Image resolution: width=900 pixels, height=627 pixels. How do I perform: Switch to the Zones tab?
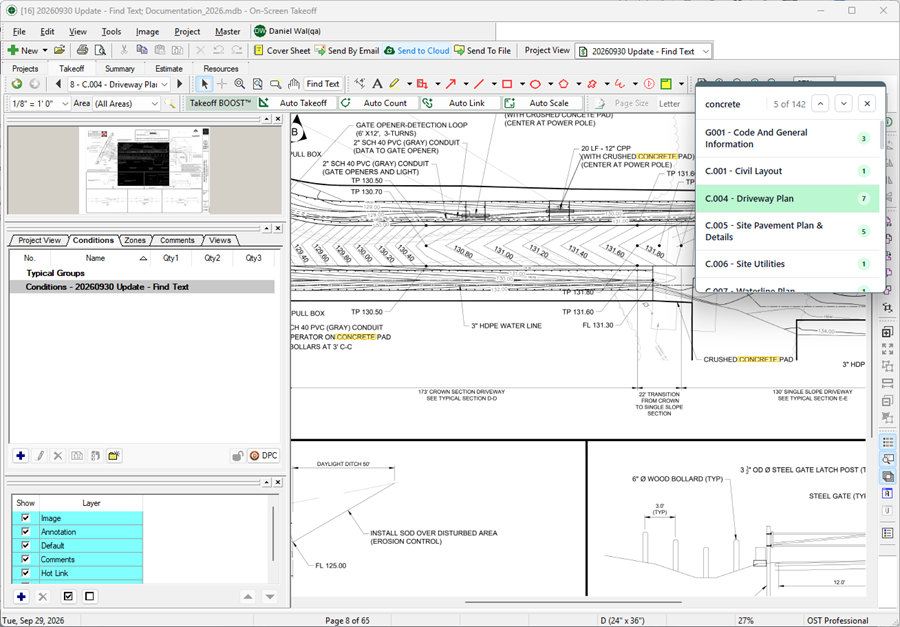tap(135, 240)
